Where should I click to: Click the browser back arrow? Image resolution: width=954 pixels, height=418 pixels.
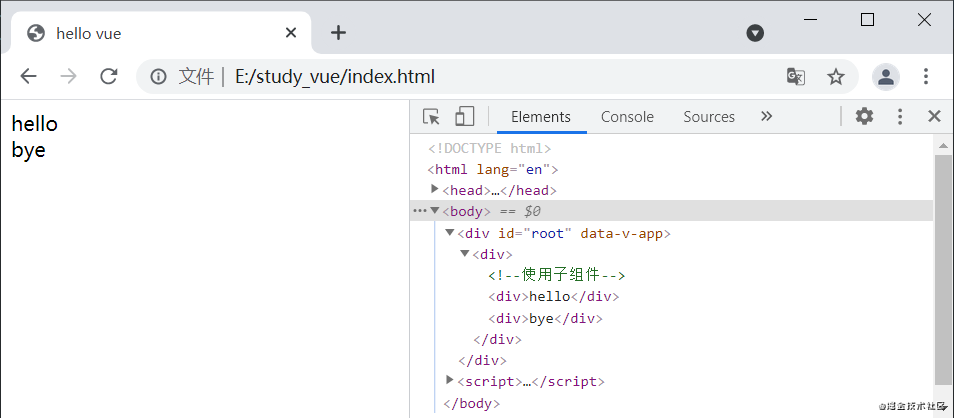click(29, 77)
